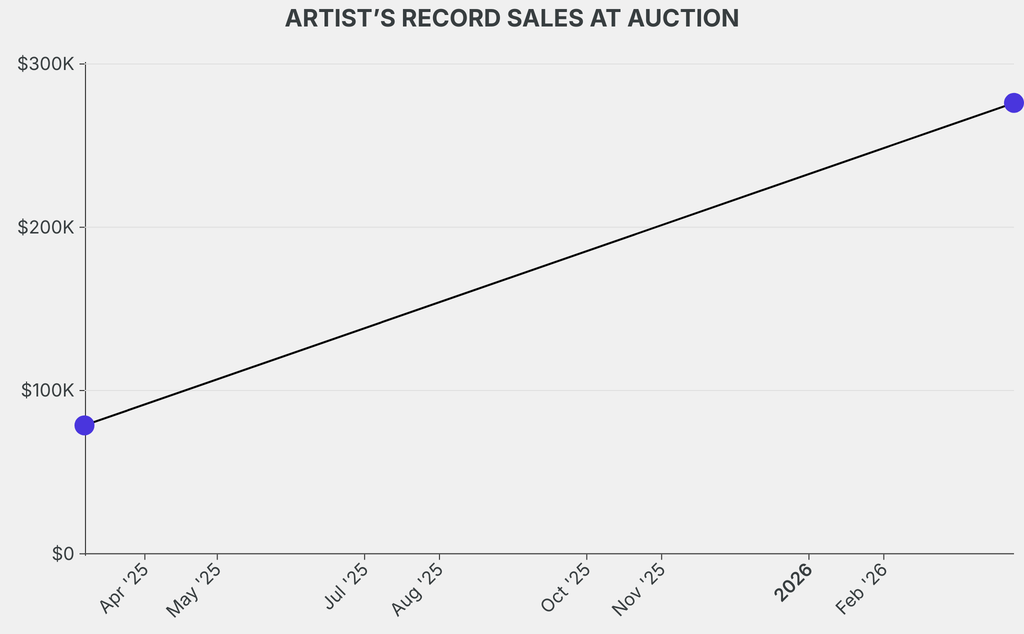The width and height of the screenshot is (1024, 634).
Task: Click the bold 2026 x-axis label
Action: coord(794,583)
